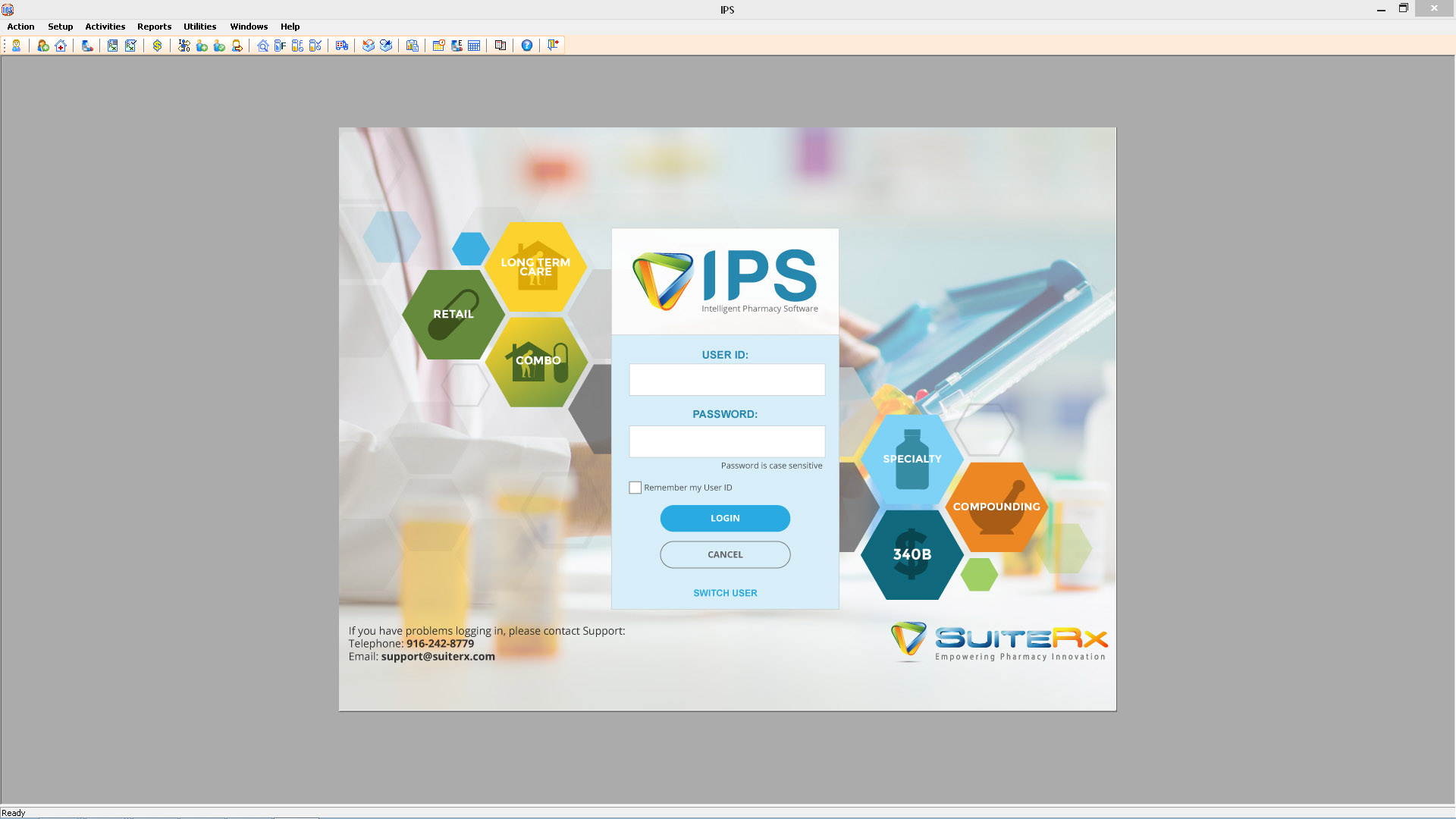The width and height of the screenshot is (1456, 819).
Task: Click the add patient icon with plus
Action: 43,45
